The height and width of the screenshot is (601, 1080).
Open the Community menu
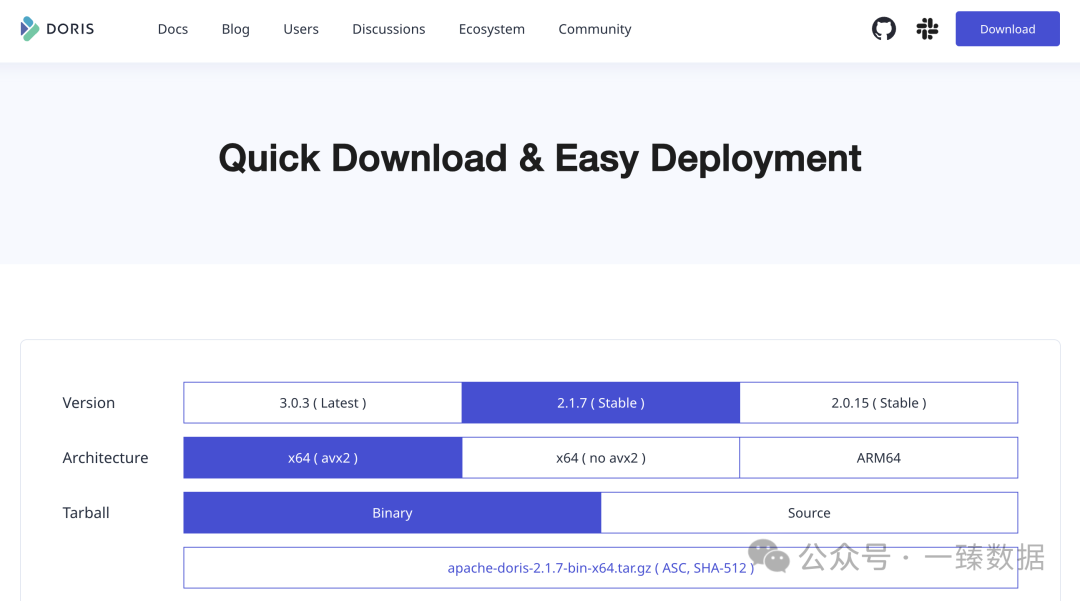tap(594, 29)
